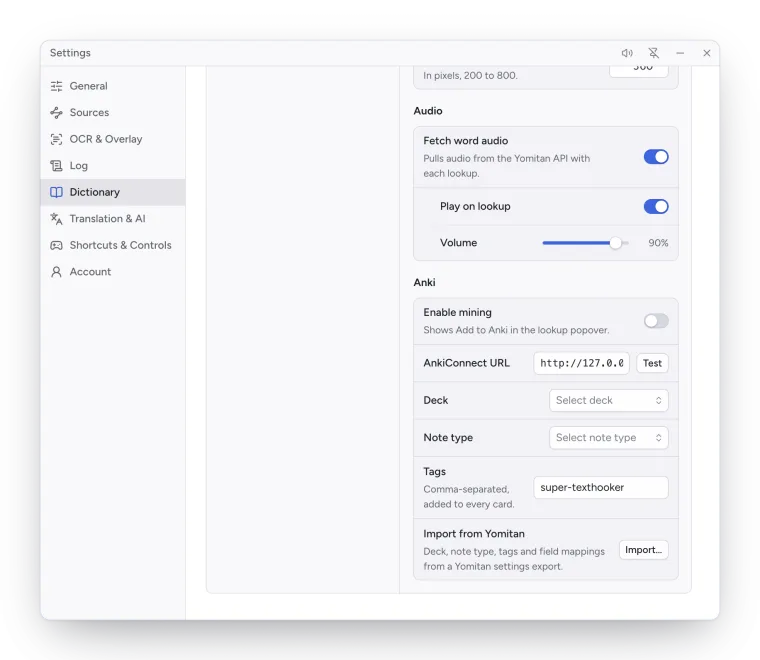Click the AnkiConnect URL field
760x660 pixels.
point(581,363)
